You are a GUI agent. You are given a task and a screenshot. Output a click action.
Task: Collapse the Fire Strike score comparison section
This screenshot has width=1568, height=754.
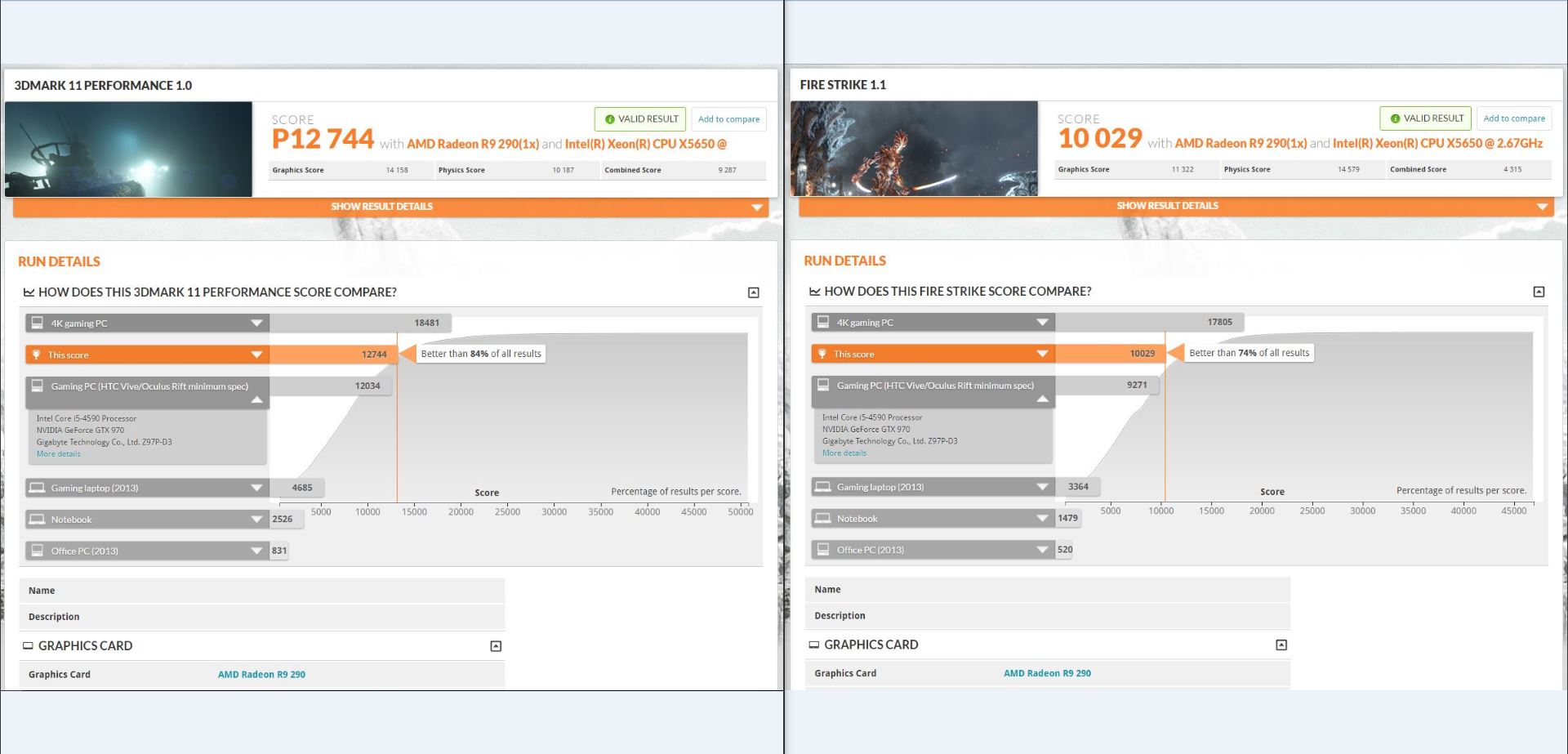click(1539, 292)
